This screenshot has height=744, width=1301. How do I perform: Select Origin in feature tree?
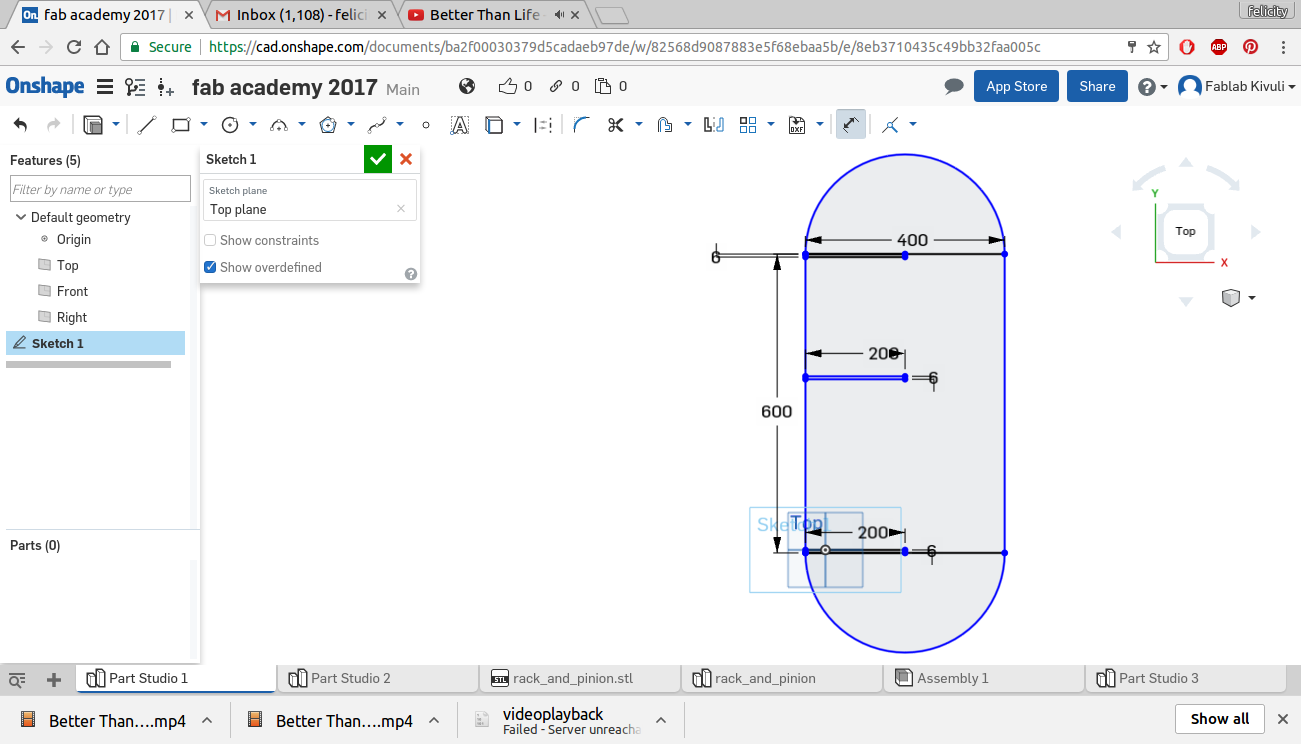tap(74, 239)
